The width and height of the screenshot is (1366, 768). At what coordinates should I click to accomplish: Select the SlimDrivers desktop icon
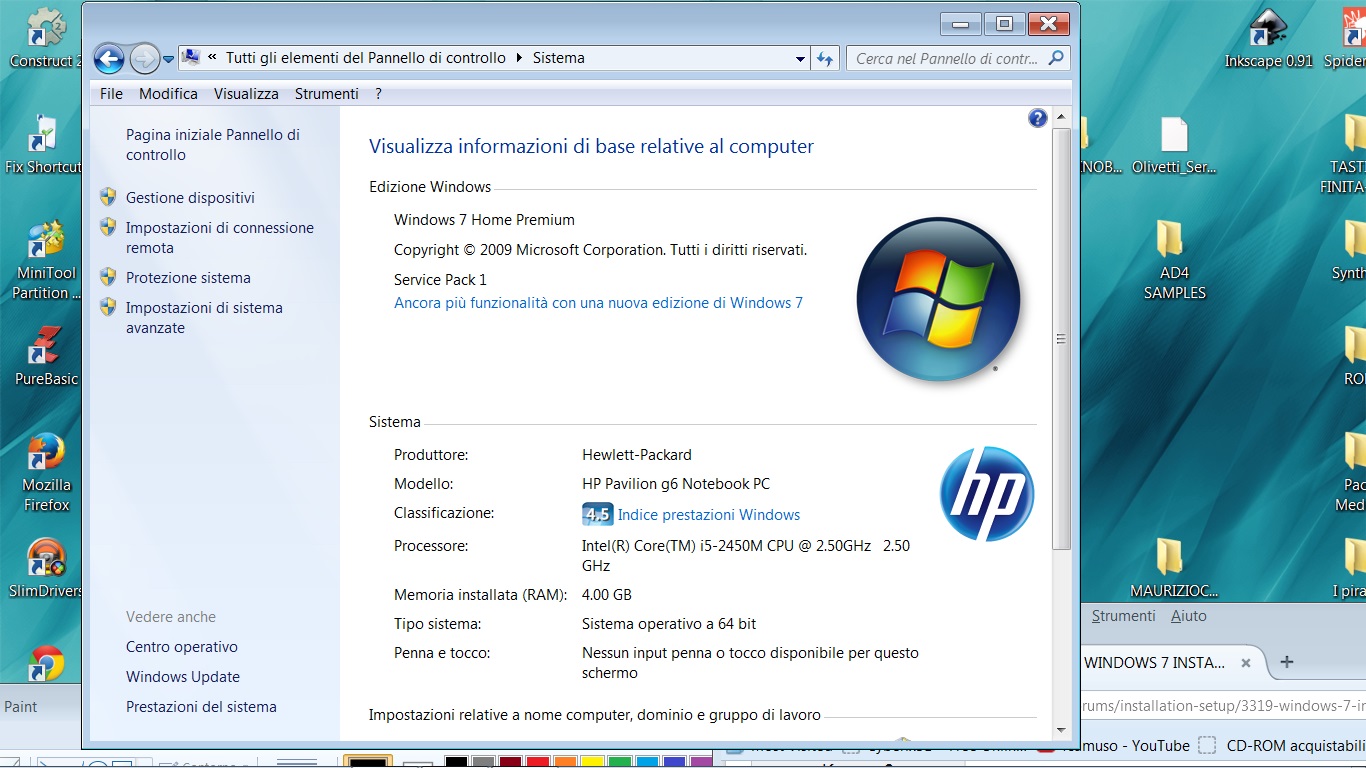point(46,569)
